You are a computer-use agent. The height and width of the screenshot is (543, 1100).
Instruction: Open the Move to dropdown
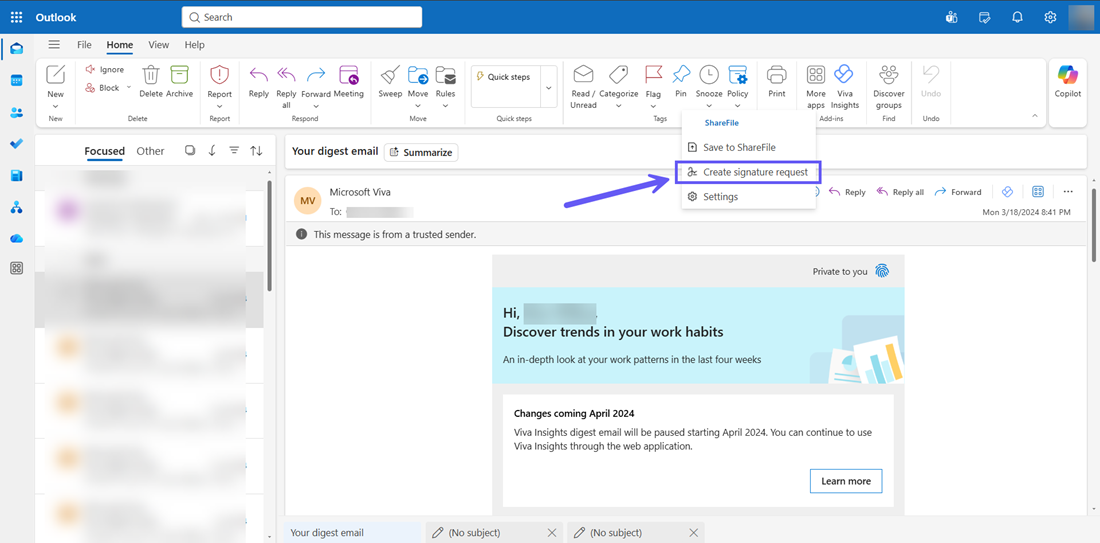(418, 105)
